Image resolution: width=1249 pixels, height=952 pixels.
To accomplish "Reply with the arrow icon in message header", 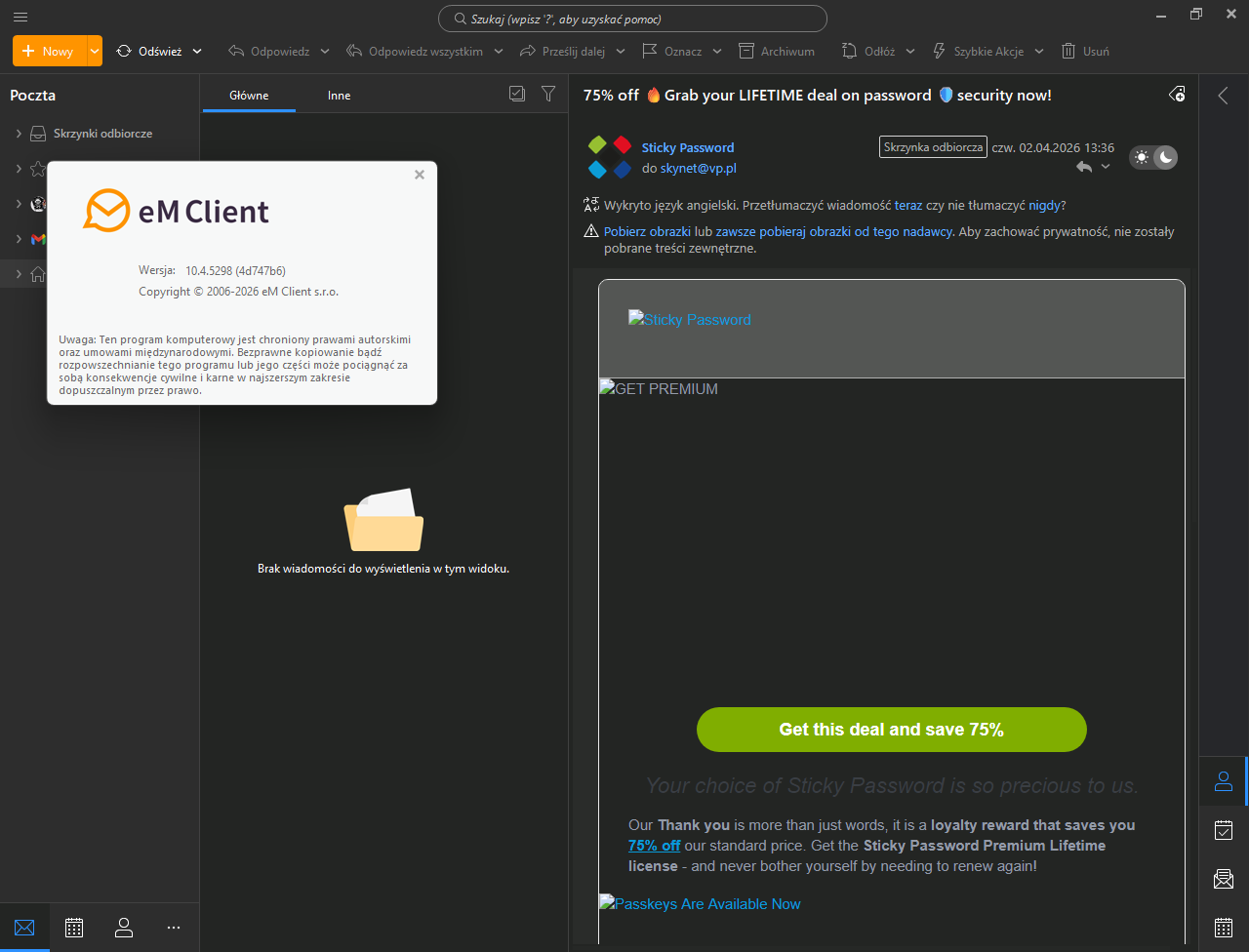I will 1084,167.
